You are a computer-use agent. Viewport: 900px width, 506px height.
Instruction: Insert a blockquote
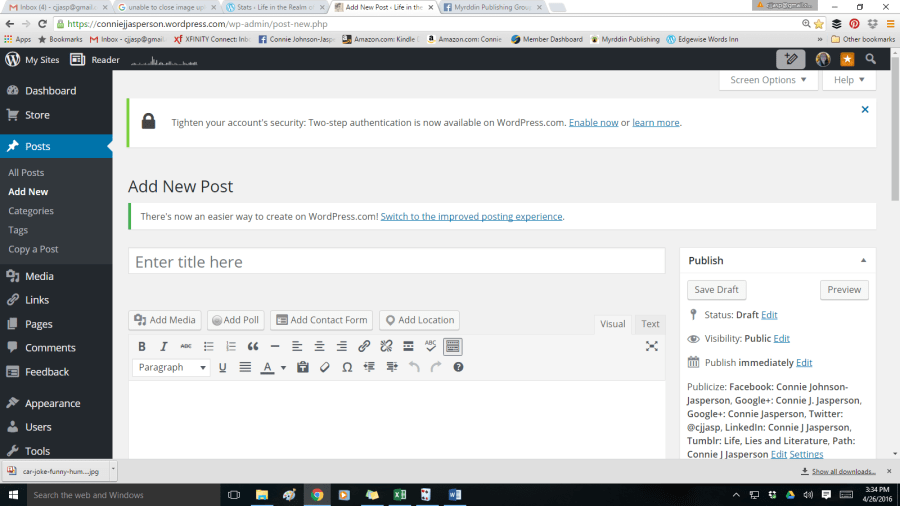253,346
